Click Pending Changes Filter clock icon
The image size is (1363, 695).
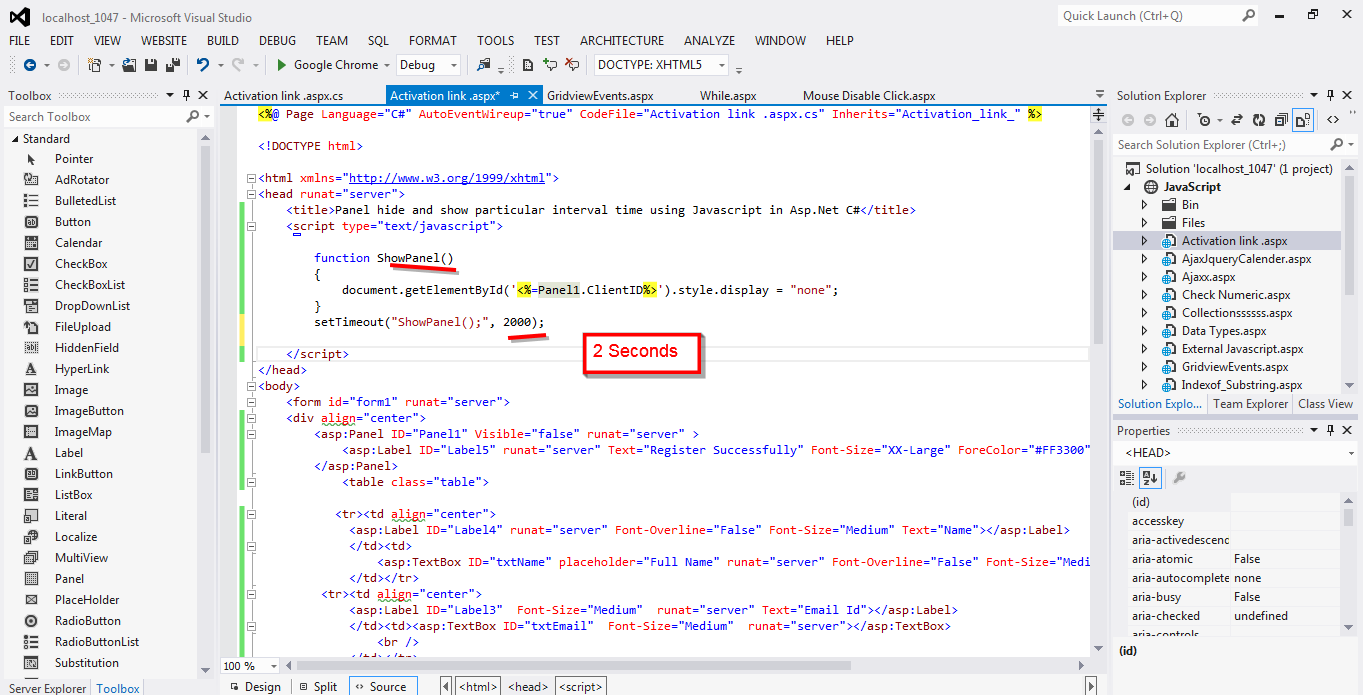[x=1204, y=120]
